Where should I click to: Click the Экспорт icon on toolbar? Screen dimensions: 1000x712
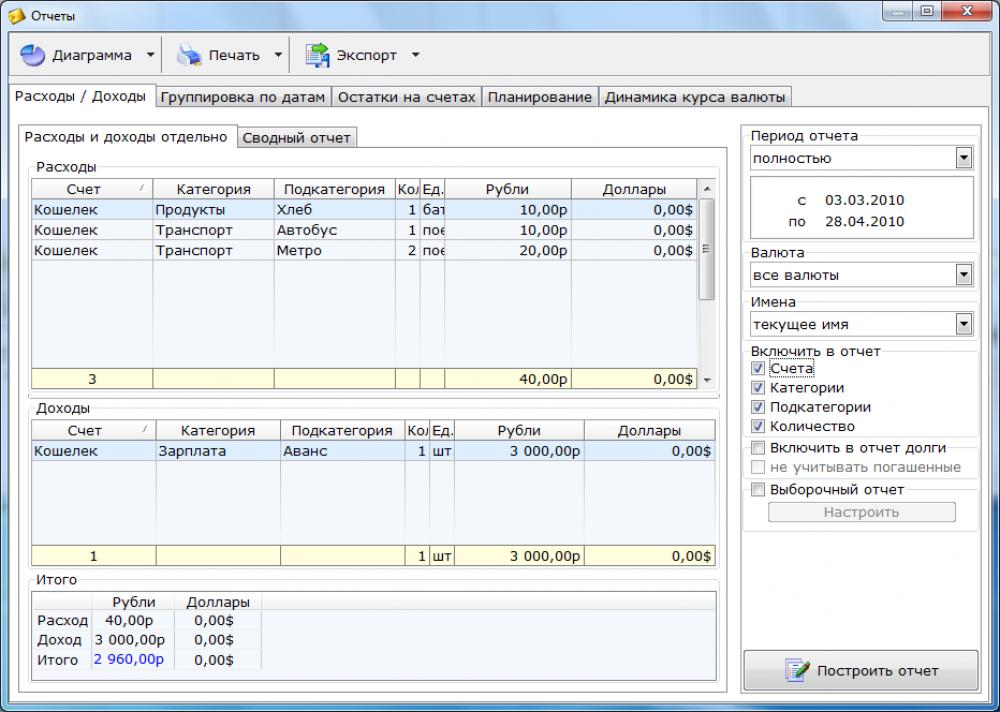(x=317, y=54)
